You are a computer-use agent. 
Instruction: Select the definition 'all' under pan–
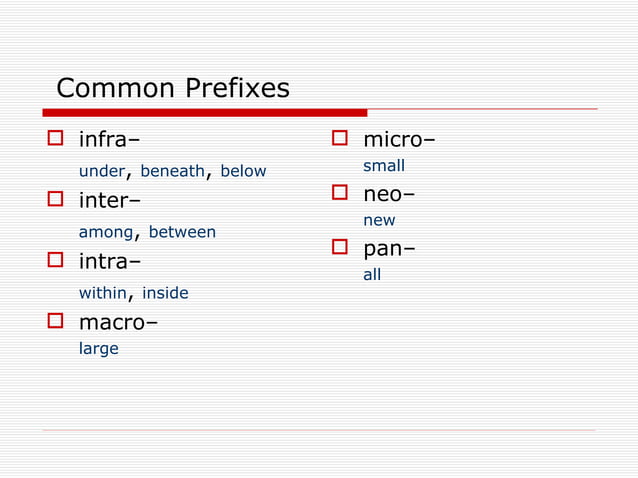372,274
